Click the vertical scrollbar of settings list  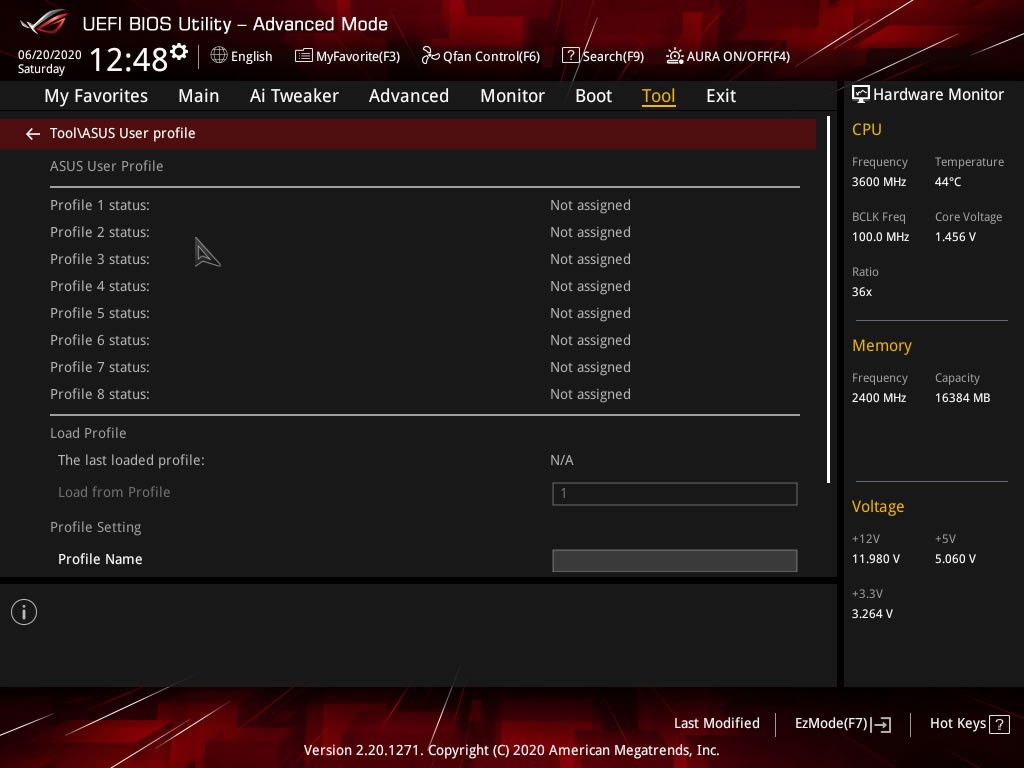[x=829, y=300]
